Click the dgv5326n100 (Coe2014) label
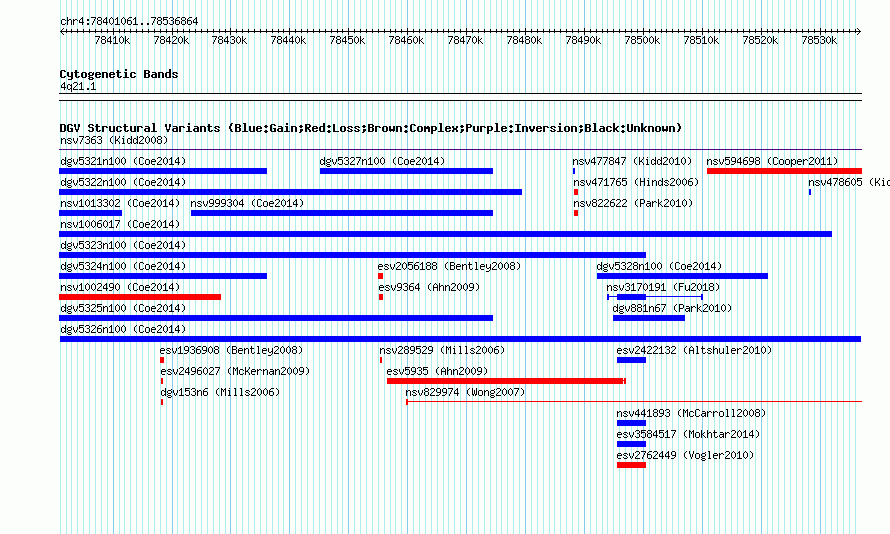The height and width of the screenshot is (534, 890). (x=123, y=329)
